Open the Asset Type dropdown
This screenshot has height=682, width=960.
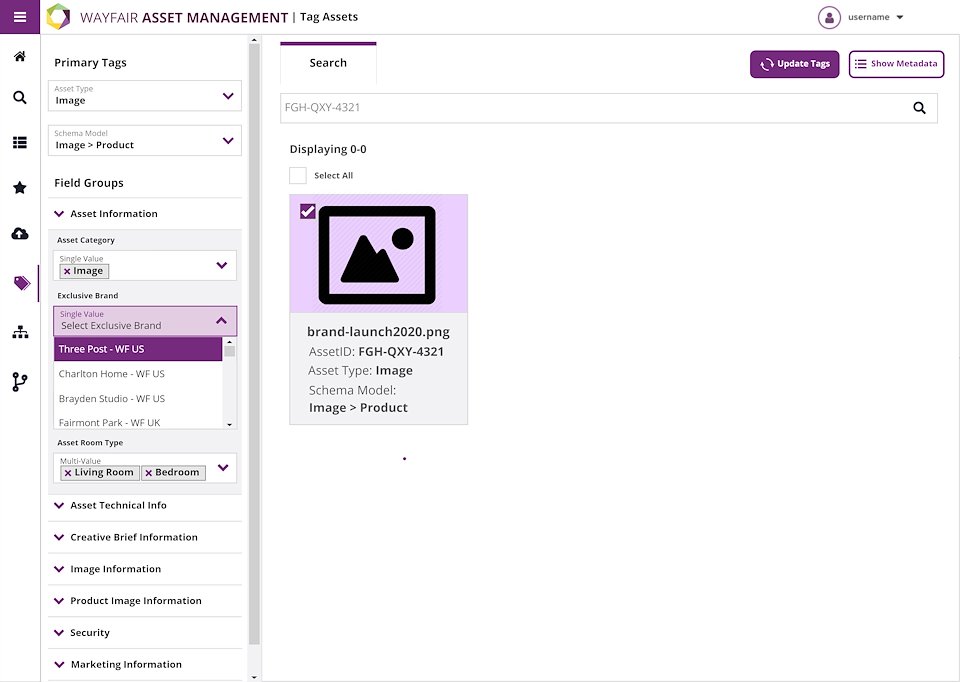(145, 95)
